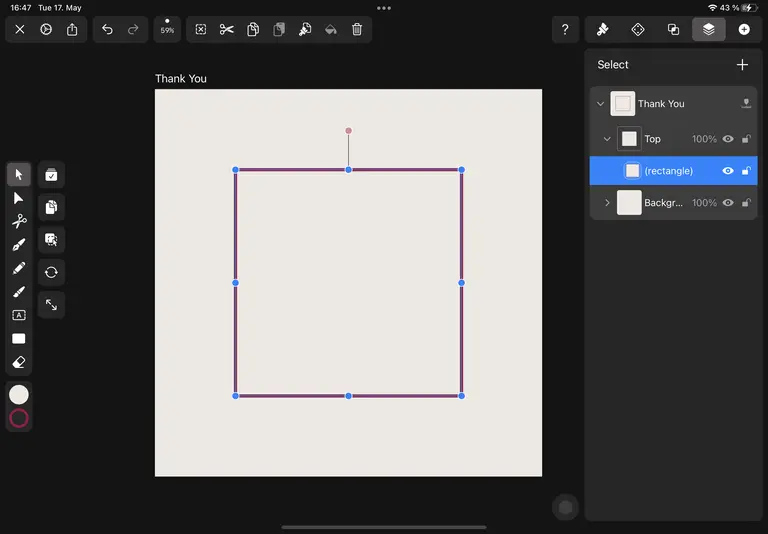The height and width of the screenshot is (534, 768).
Task: Enable group select mode icon
Action: click(x=51, y=240)
